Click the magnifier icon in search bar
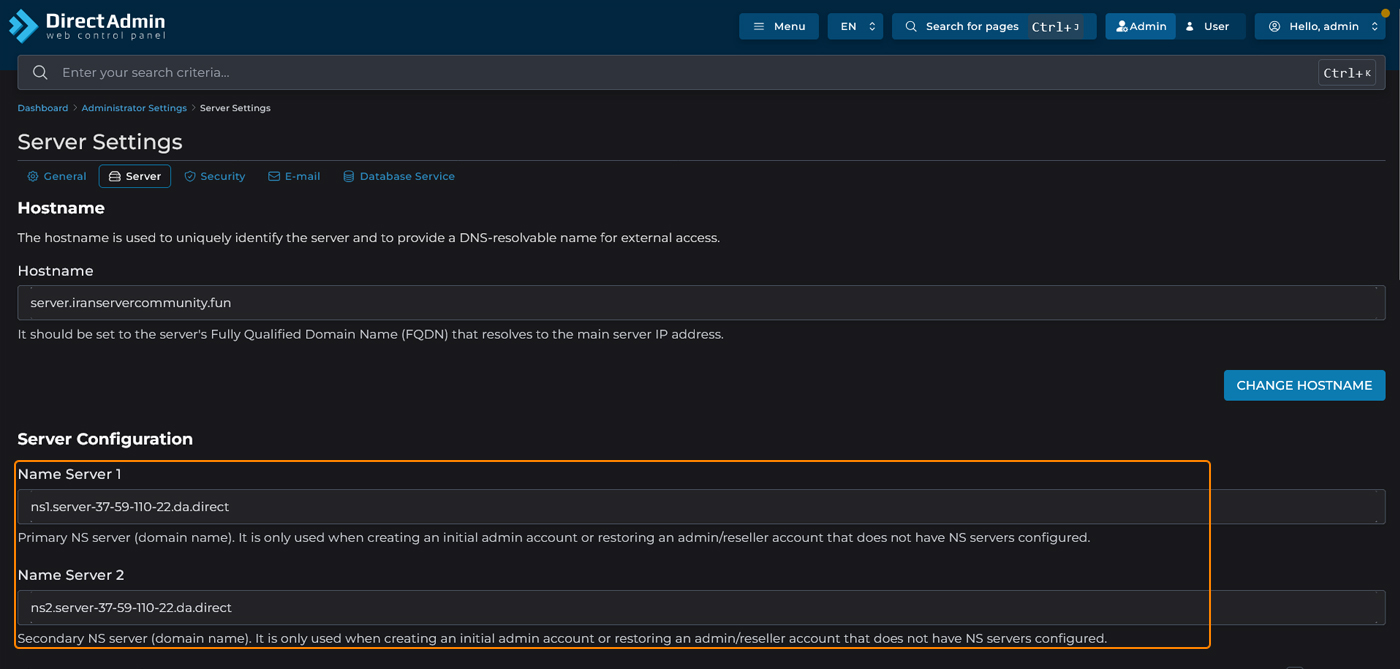This screenshot has height=669, width=1400. pos(40,73)
